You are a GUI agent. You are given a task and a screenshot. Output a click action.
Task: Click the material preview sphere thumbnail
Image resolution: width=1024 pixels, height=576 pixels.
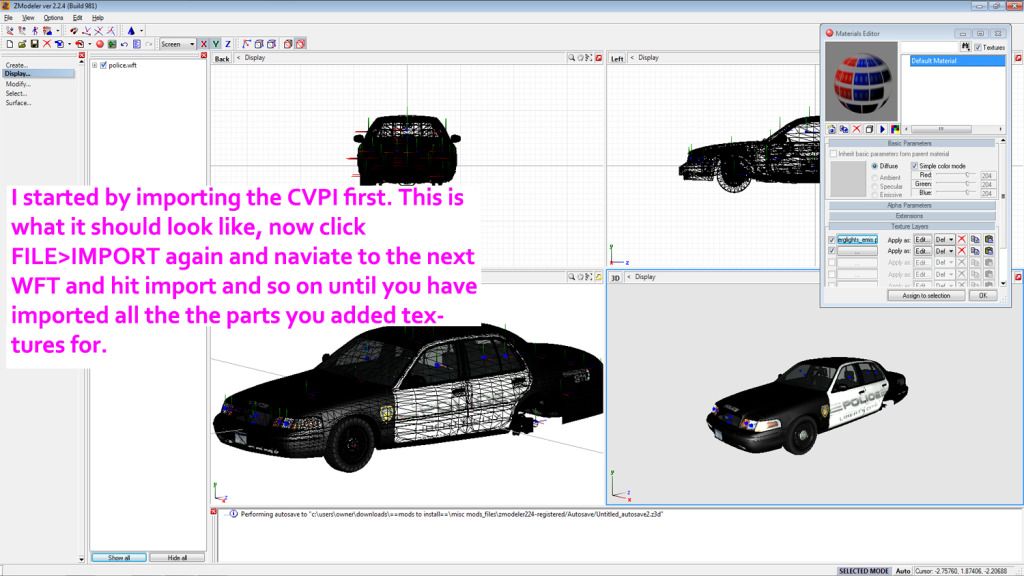pos(861,82)
